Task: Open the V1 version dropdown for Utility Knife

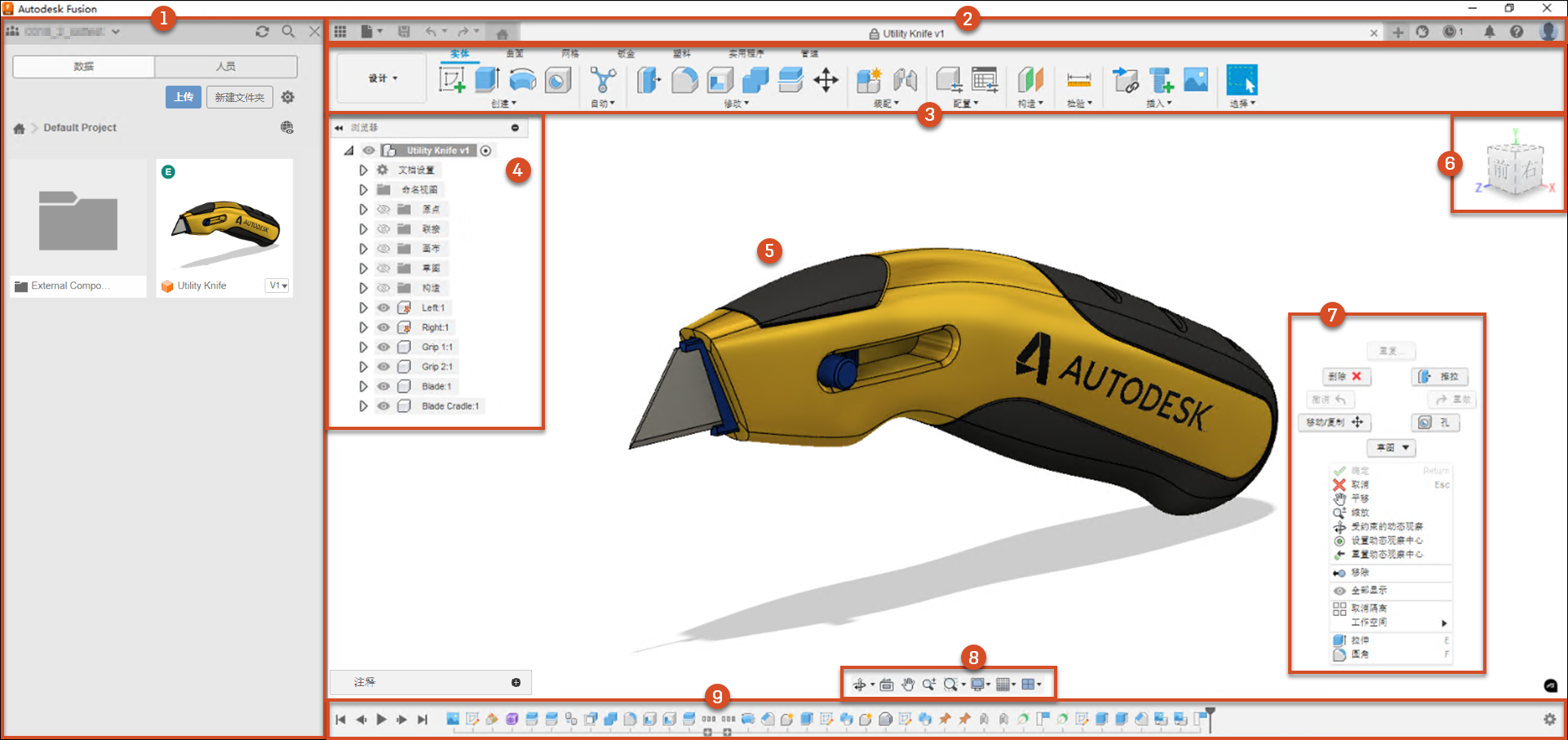Action: 278,286
